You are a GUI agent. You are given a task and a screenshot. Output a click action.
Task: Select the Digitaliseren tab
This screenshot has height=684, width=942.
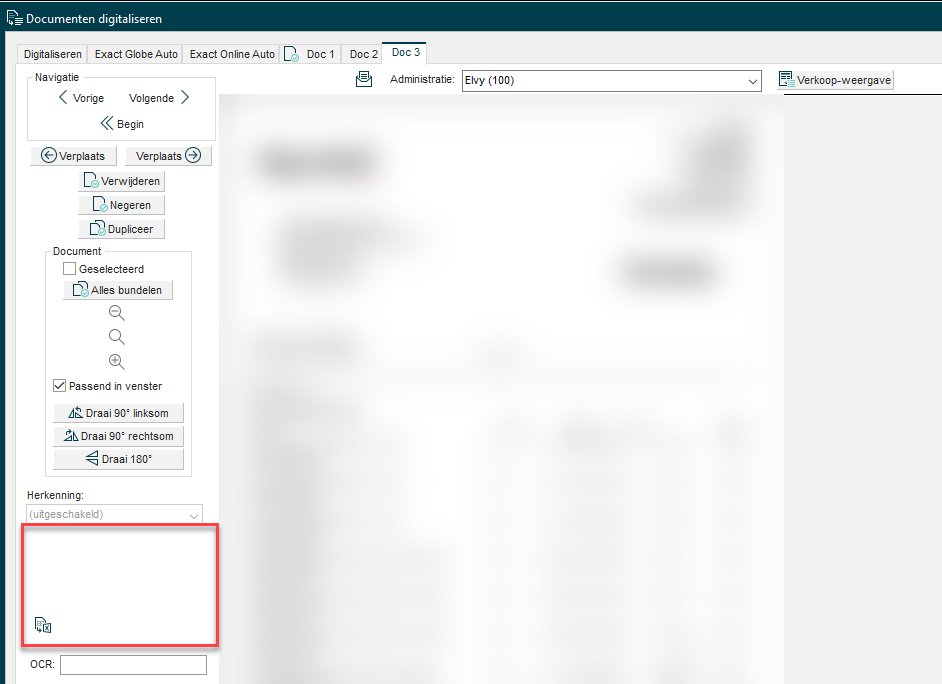click(53, 54)
